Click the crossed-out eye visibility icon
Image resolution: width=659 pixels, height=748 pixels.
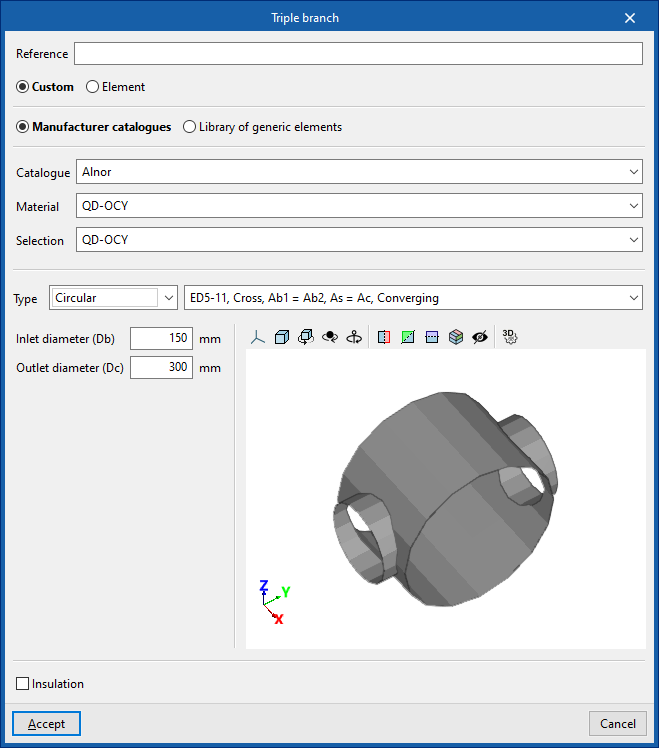coord(480,337)
